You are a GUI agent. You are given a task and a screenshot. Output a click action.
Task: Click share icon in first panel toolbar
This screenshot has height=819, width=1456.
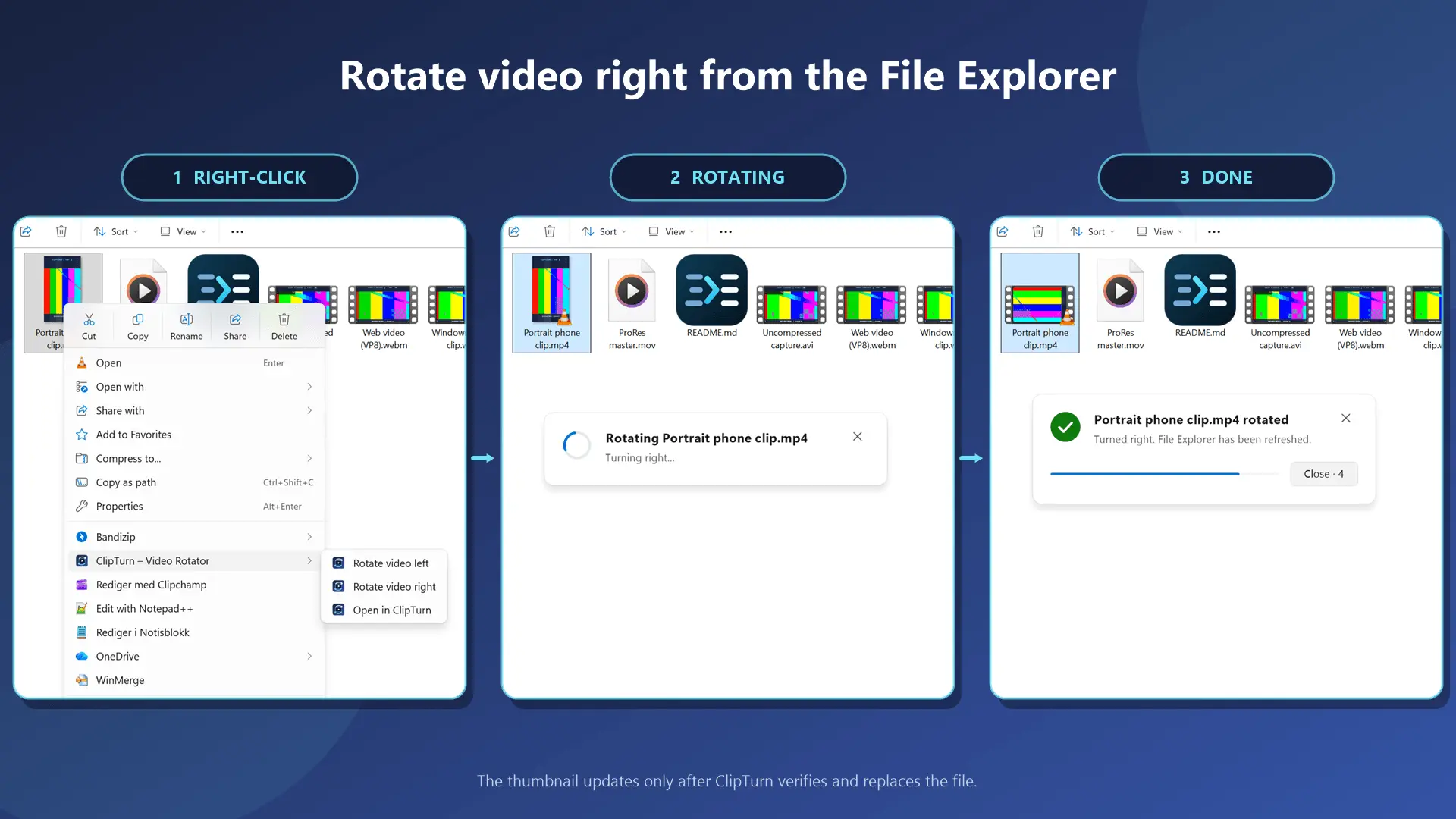pyautogui.click(x=26, y=231)
